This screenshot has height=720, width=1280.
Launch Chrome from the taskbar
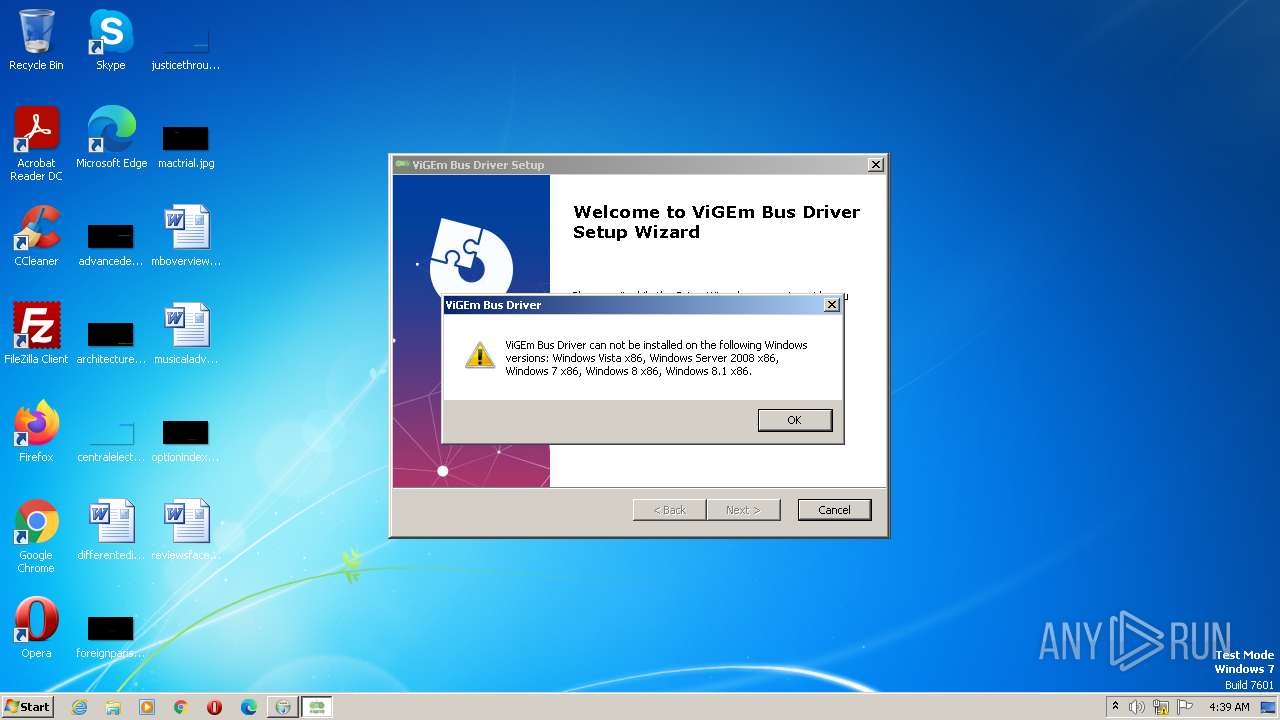point(181,707)
